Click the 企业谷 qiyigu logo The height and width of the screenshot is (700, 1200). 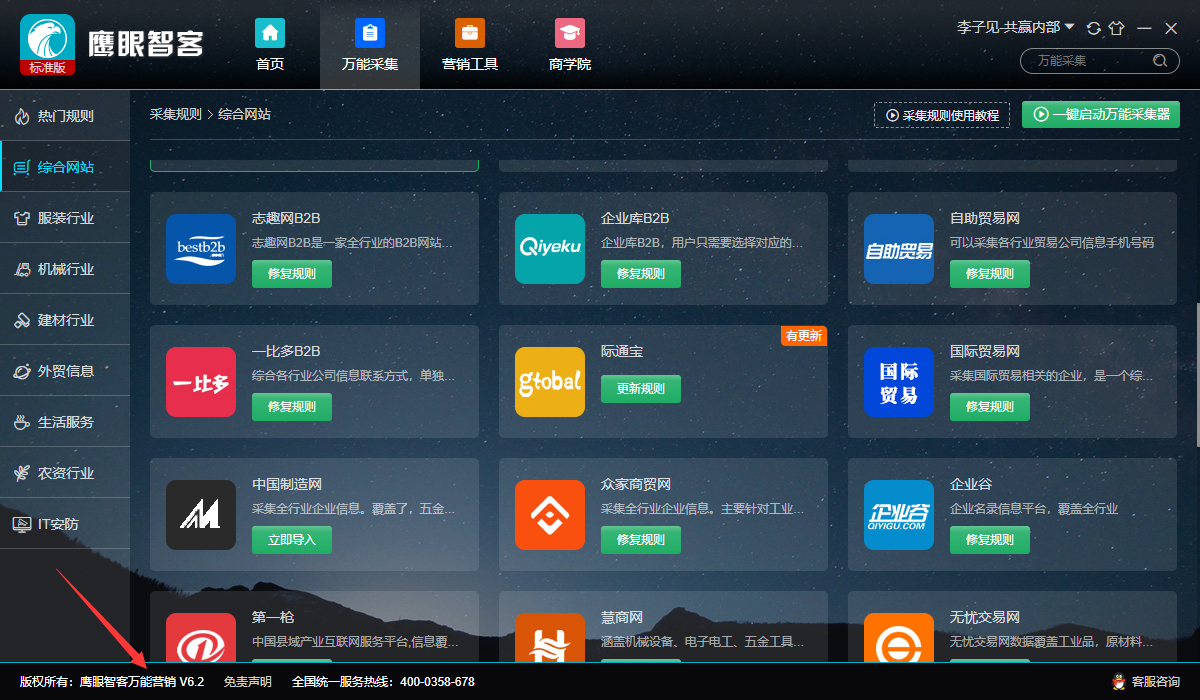(899, 515)
